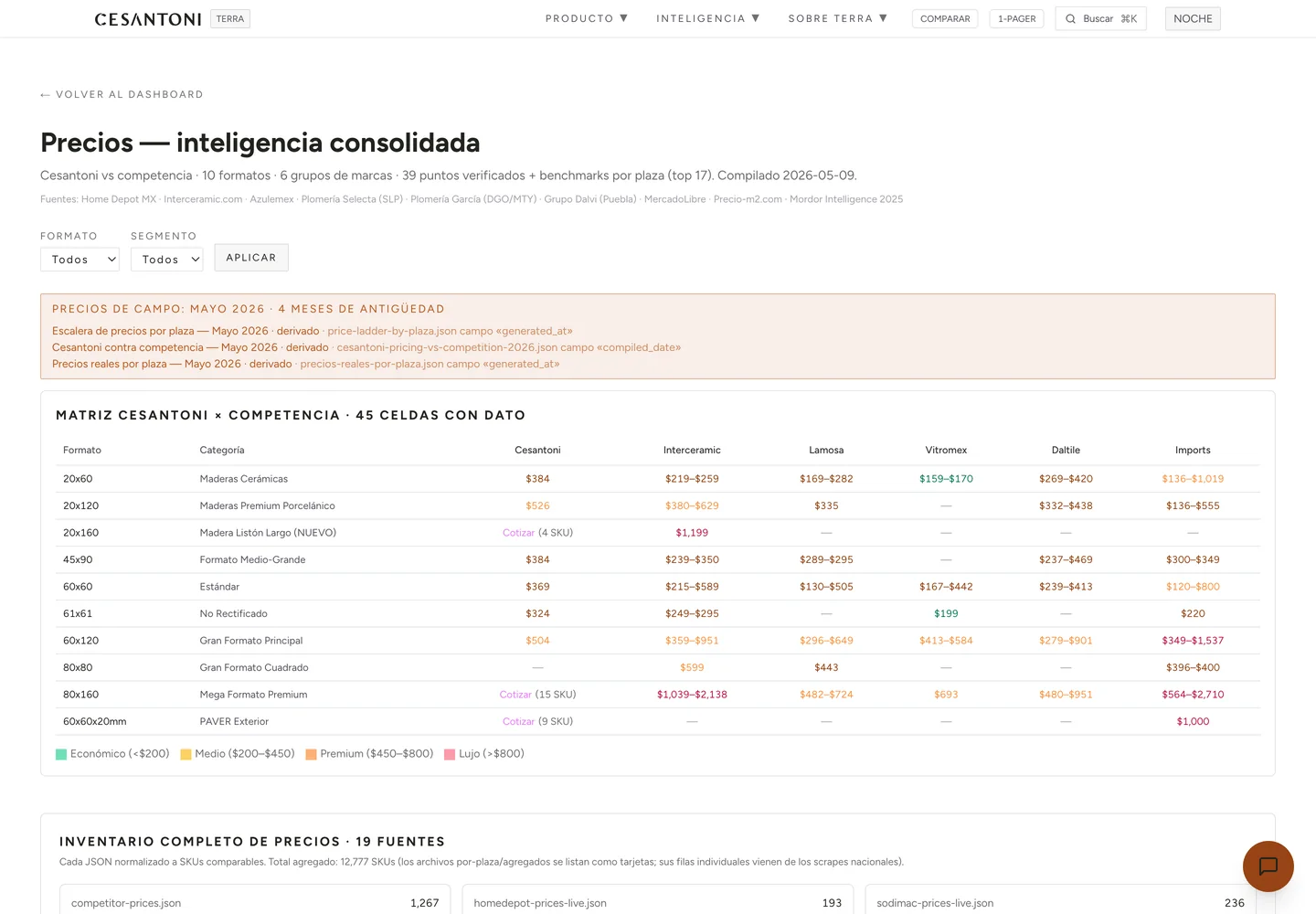Click the 45x90 format cell
1316x914 pixels.
(x=78, y=560)
